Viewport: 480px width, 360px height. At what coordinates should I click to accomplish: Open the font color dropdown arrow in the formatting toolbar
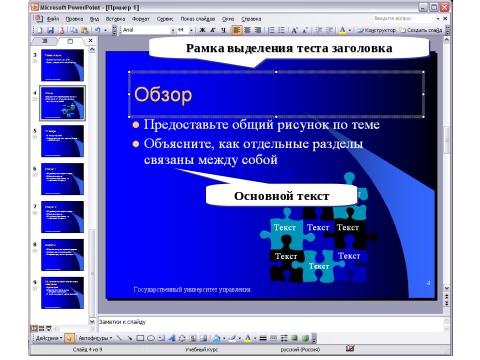point(350,30)
